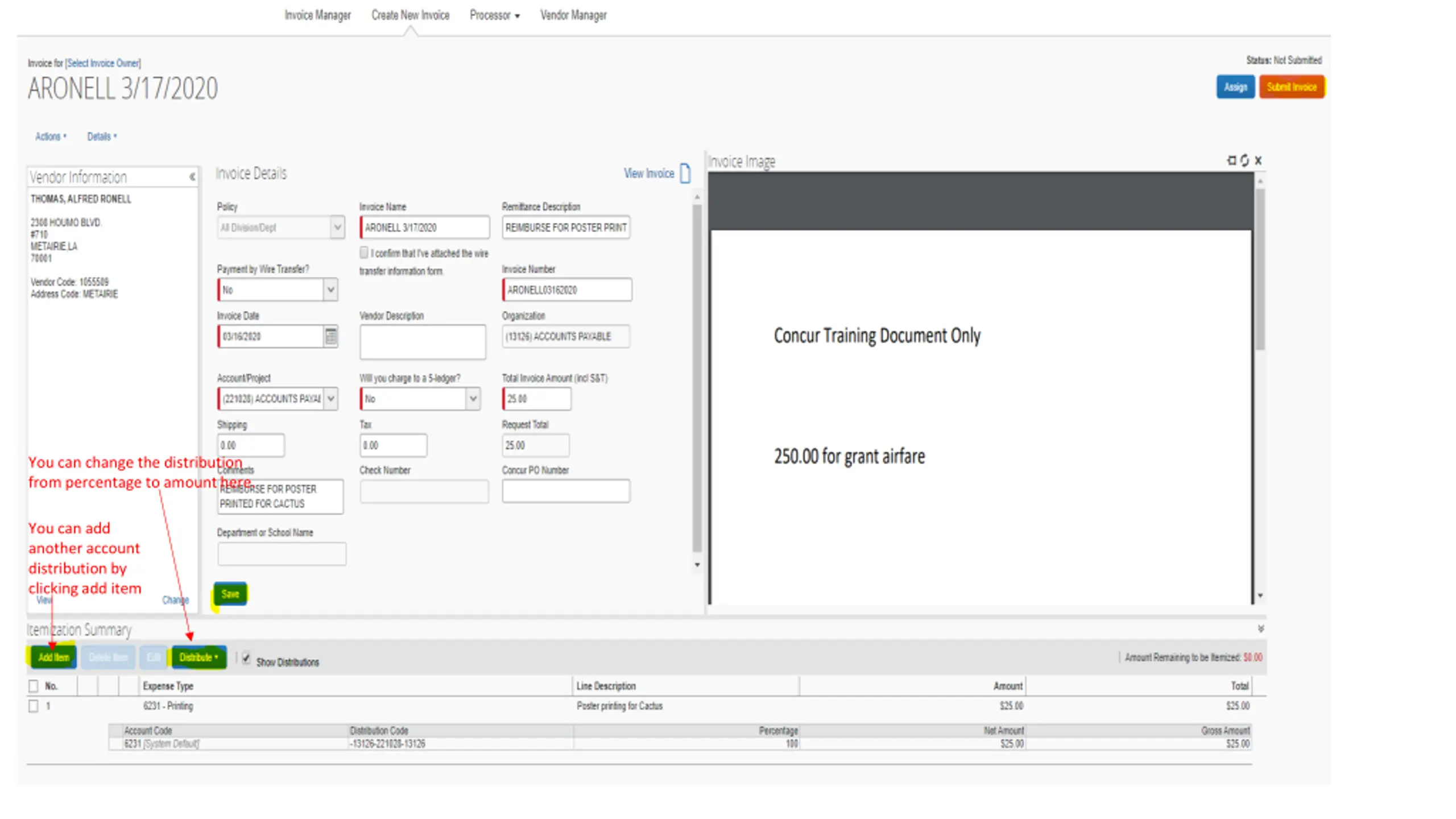The image size is (1456, 819).
Task: Click Select Invoice Owner link
Action: coord(103,63)
